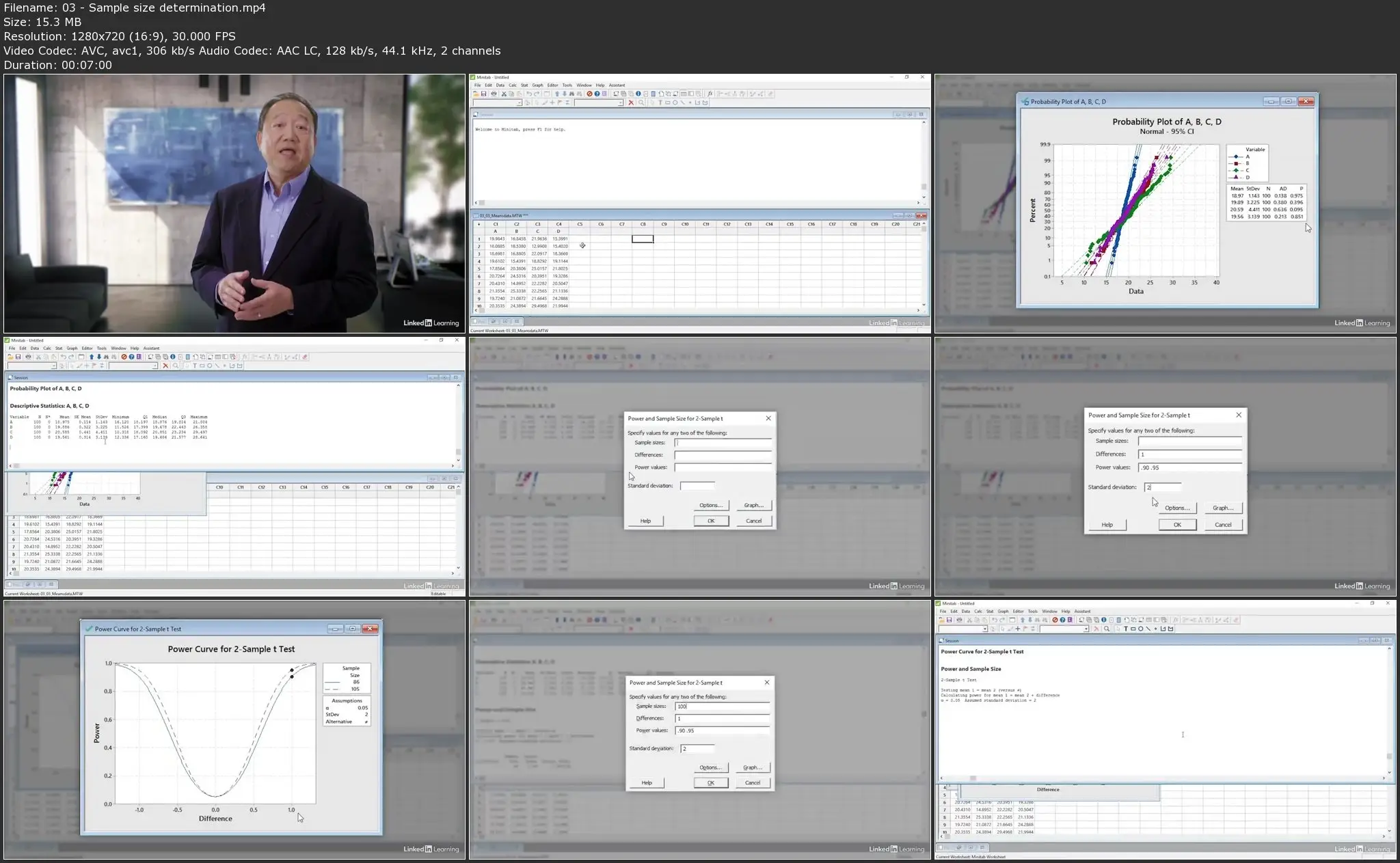Click blue Show Info icon in Descriptive Statistics window
Screen dimensions: 1400x863
click(x=172, y=357)
